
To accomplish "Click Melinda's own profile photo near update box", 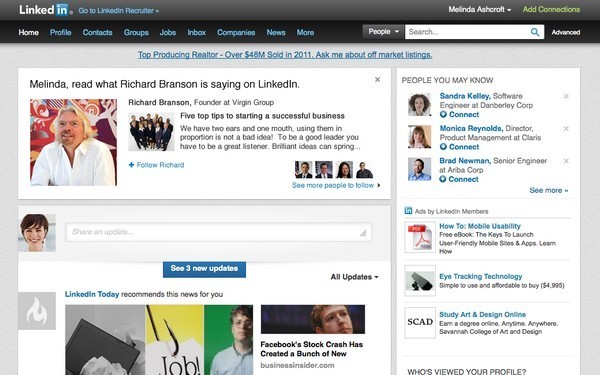I will coord(37,233).
